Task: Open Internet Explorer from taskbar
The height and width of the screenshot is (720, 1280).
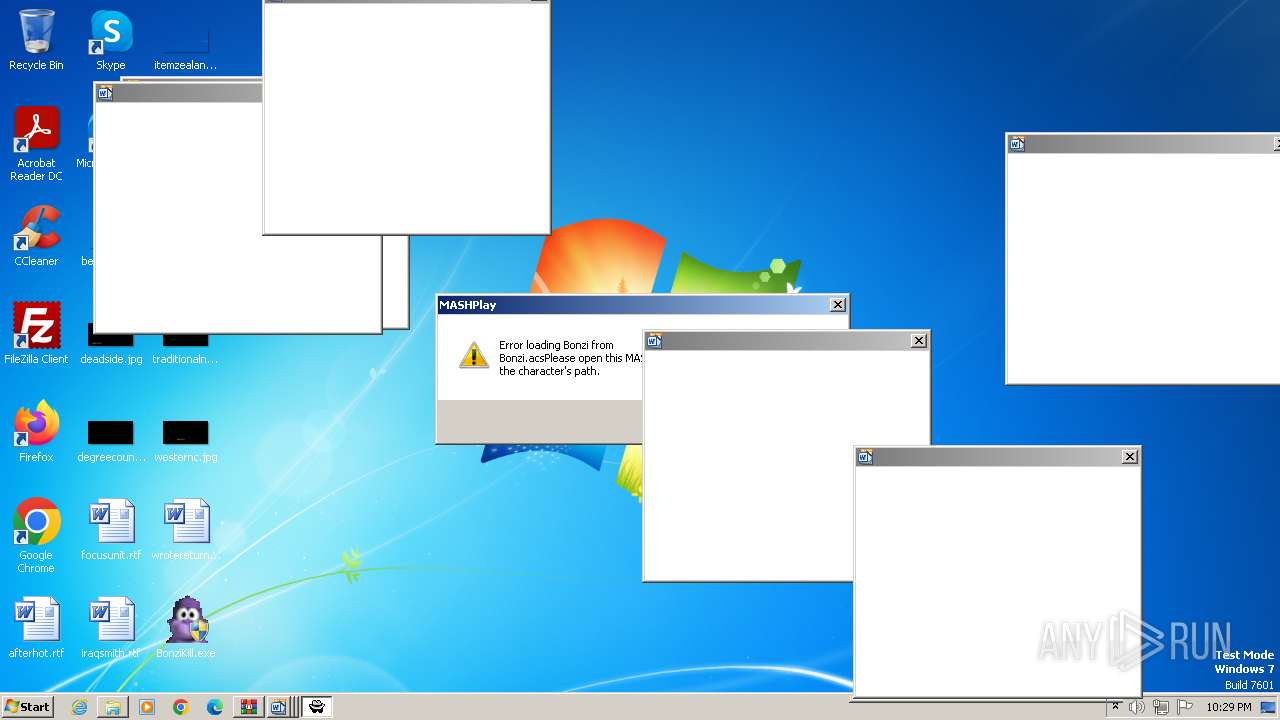Action: coord(79,707)
